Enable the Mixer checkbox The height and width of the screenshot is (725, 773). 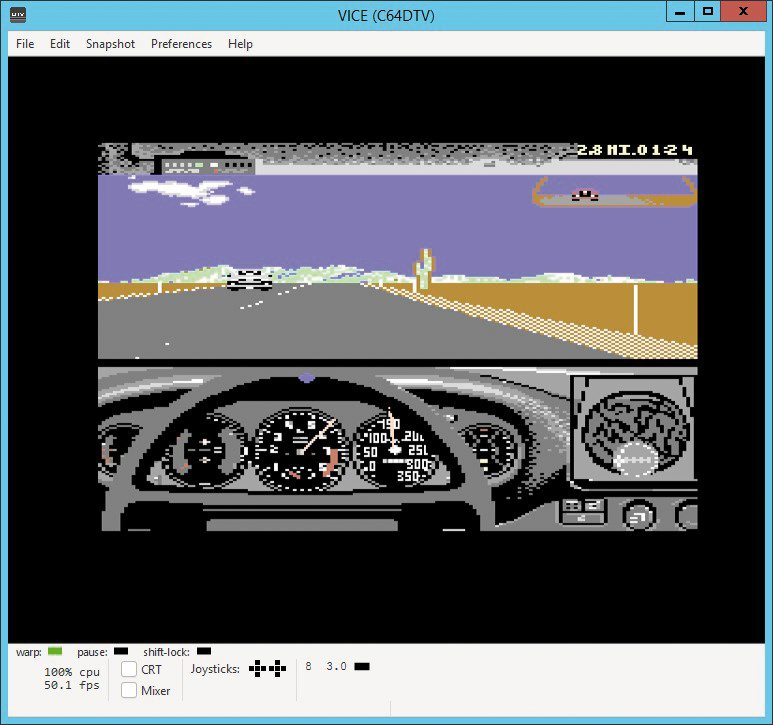(x=129, y=690)
